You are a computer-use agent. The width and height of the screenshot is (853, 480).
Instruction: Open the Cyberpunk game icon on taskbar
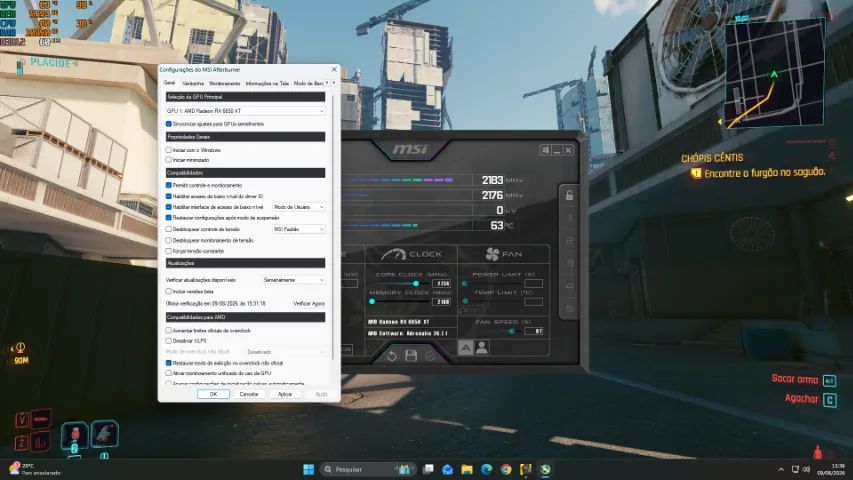pyautogui.click(x=526, y=469)
